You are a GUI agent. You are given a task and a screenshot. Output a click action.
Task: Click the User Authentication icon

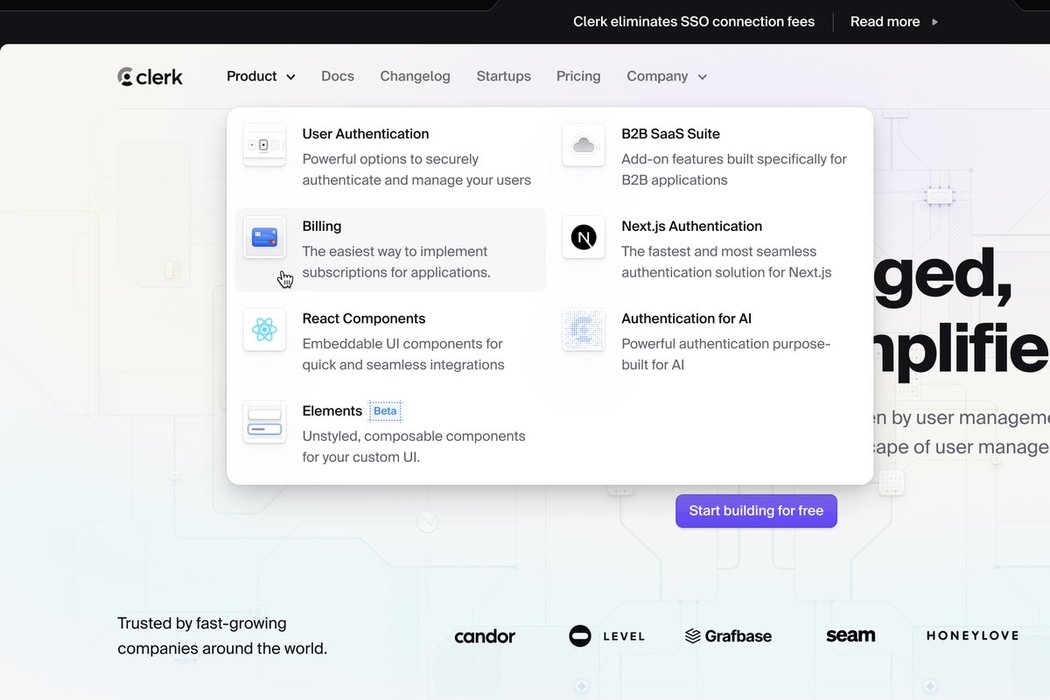tap(265, 145)
